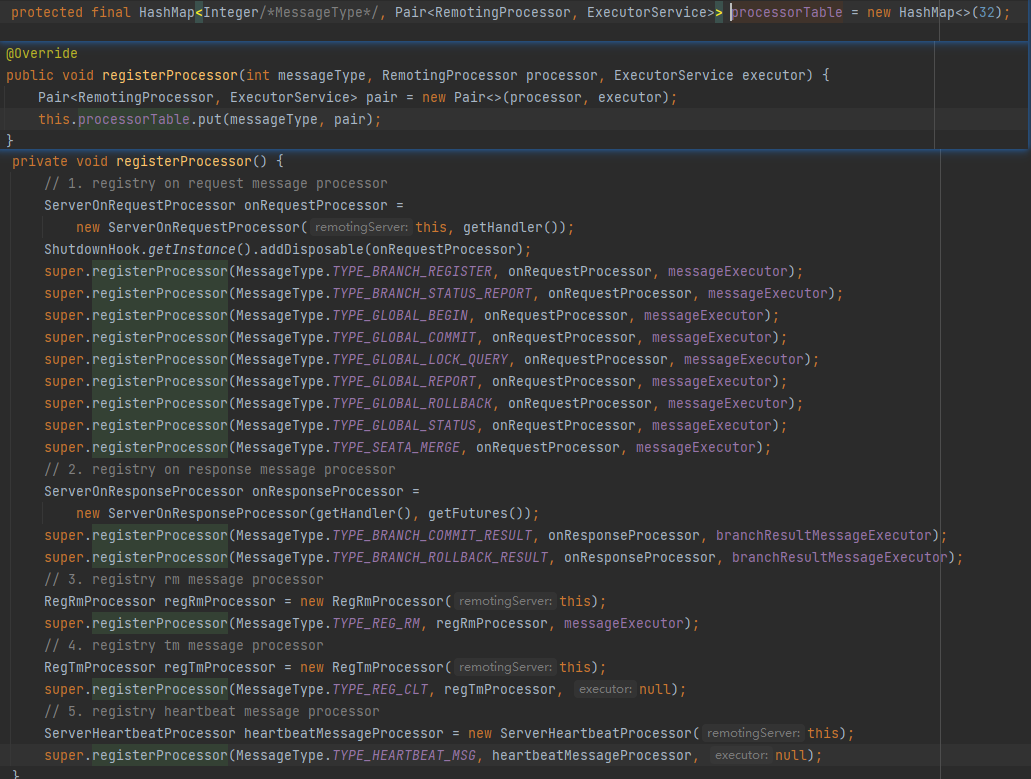Click regTmProcessor argument on the TYPE_REG_CLT line

[500, 690]
